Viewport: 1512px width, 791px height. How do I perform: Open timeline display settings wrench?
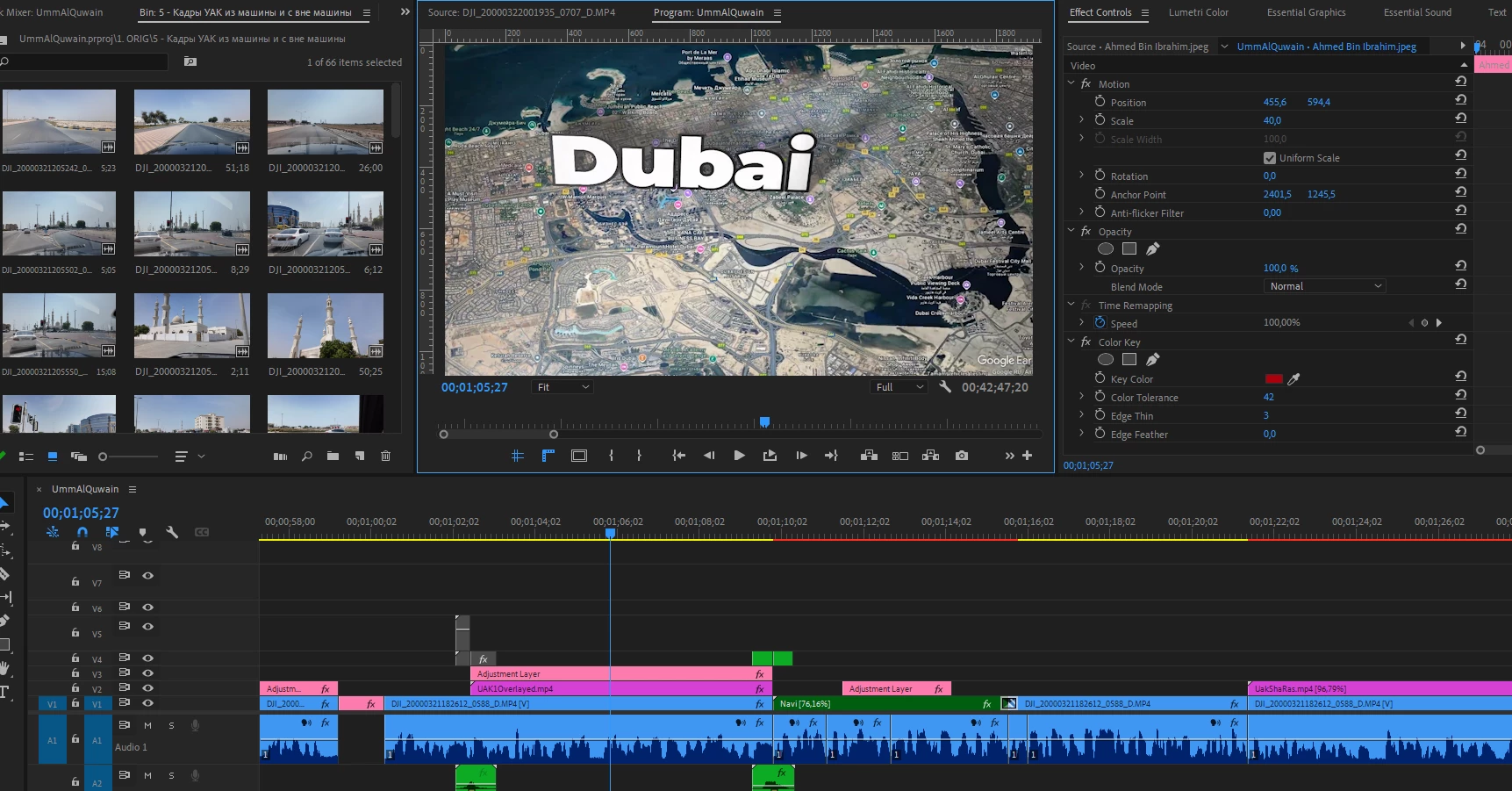pos(172,532)
